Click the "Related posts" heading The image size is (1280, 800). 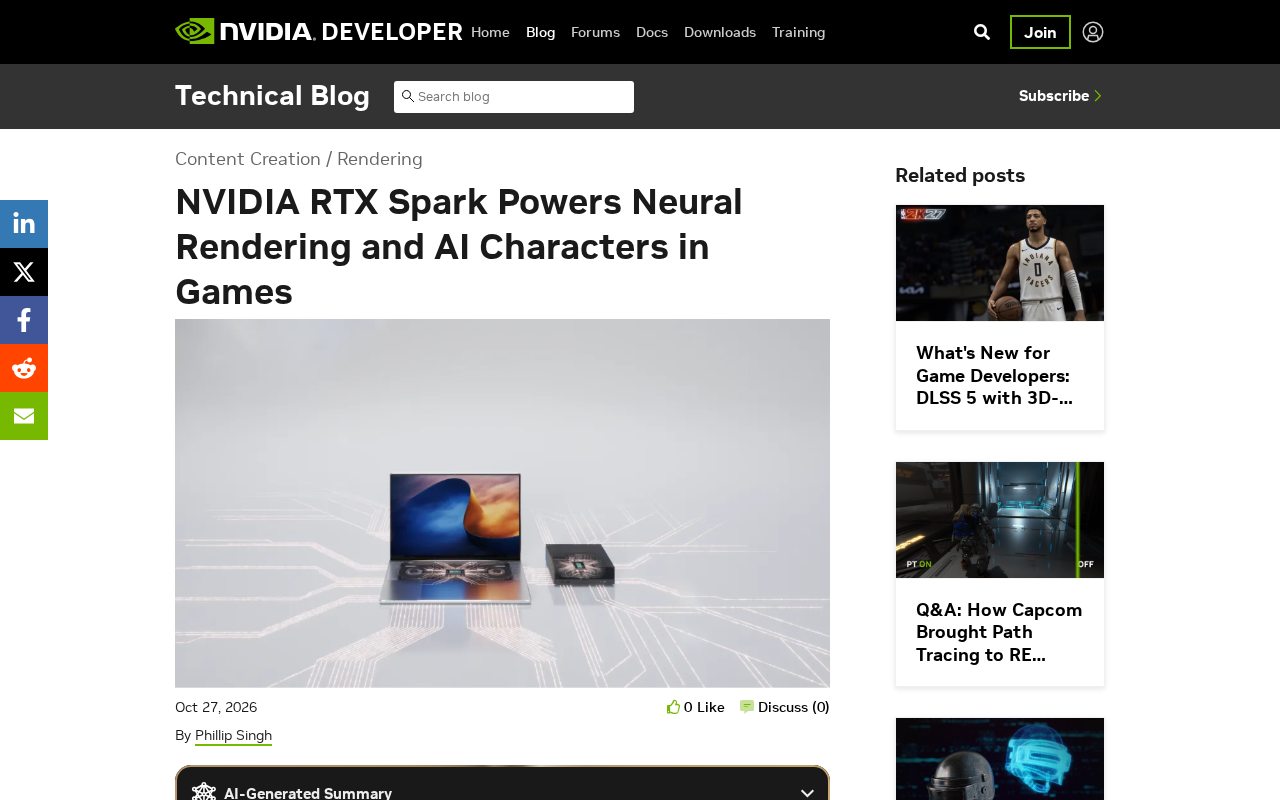coord(960,175)
